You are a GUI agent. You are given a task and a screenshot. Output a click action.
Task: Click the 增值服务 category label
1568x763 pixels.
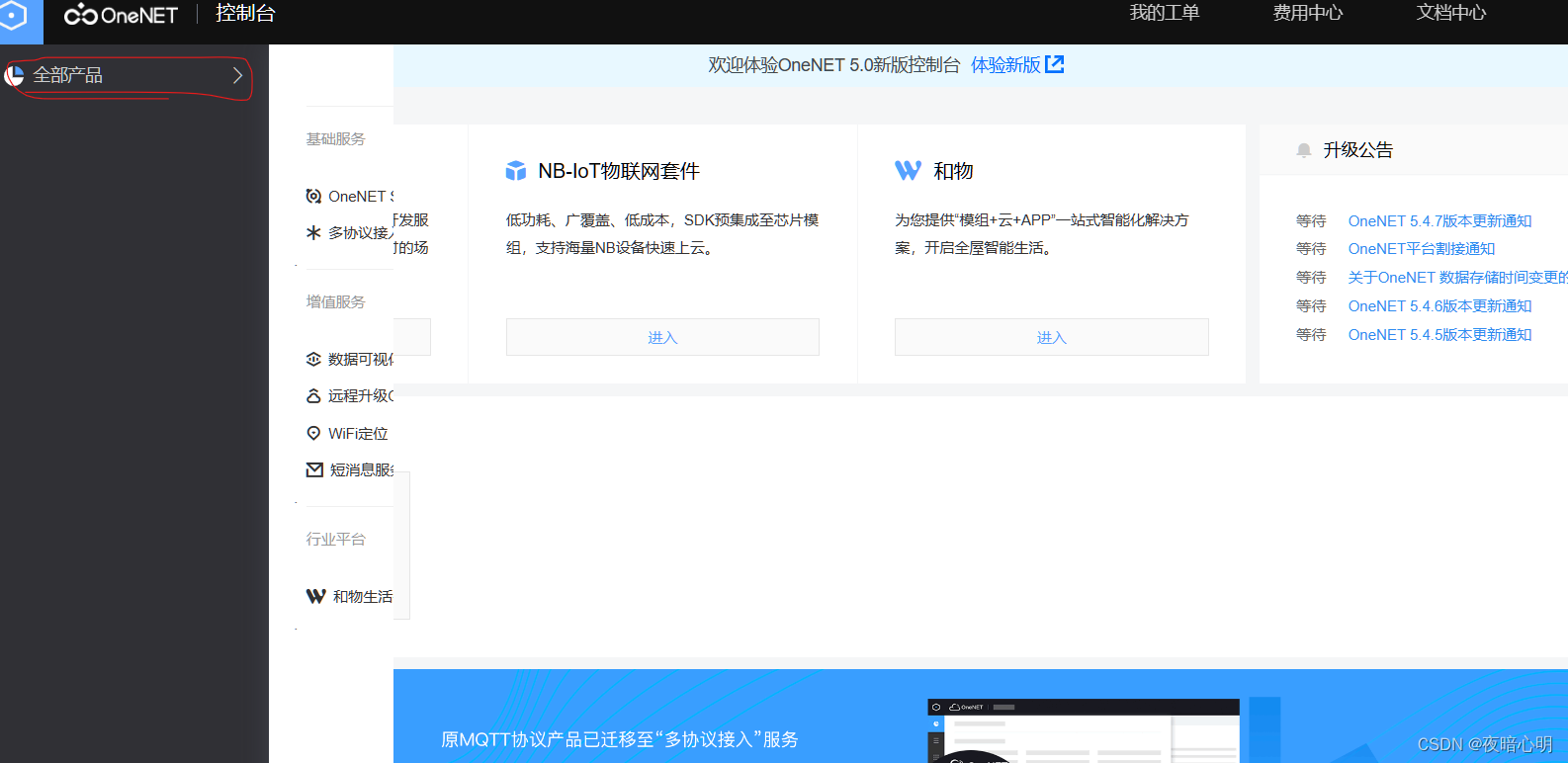pos(335,302)
